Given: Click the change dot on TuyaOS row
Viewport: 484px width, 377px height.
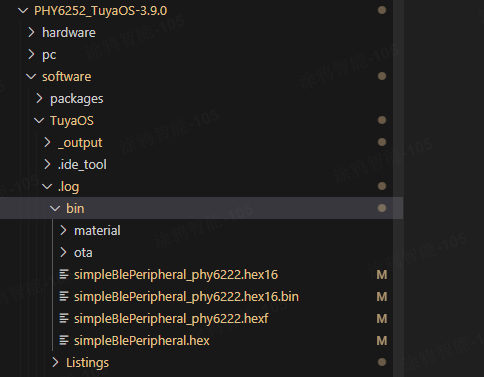Looking at the screenshot, I should point(382,120).
